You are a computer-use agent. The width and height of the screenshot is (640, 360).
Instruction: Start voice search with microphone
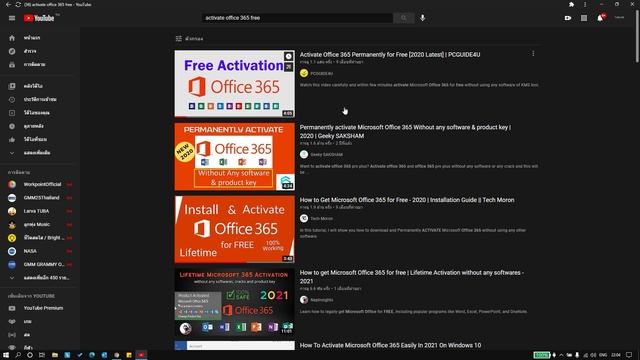pyautogui.click(x=422, y=18)
